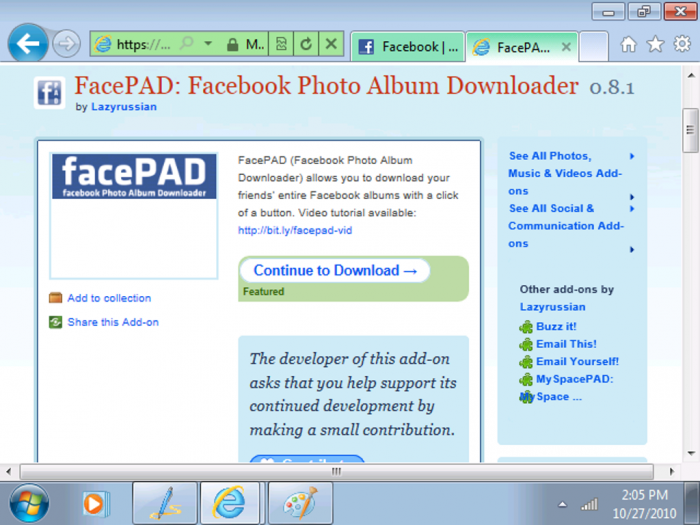
Task: Open the address bar dropdown arrow
Action: pos(208,44)
